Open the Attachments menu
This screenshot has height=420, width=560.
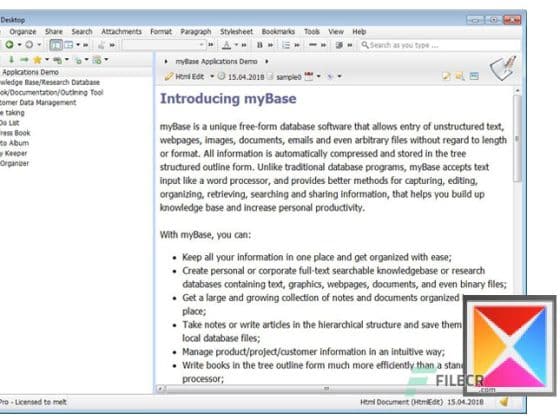pos(121,32)
